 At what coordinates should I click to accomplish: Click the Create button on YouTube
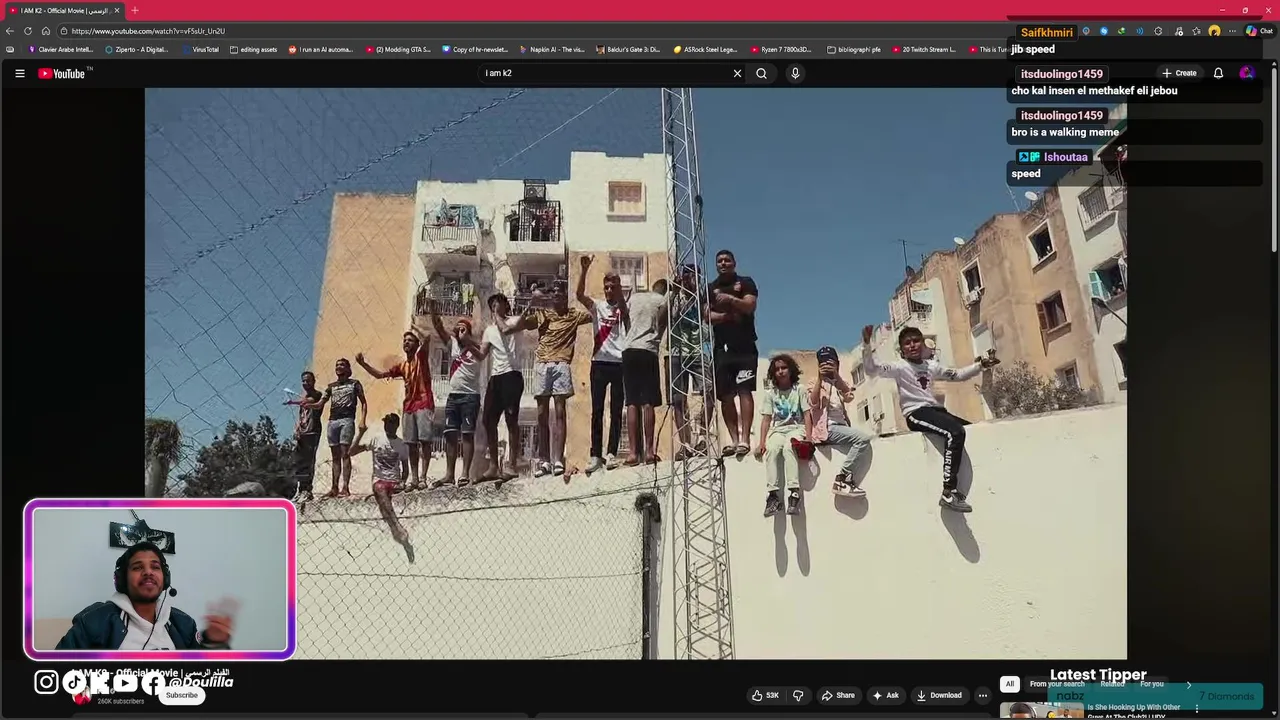point(1179,73)
